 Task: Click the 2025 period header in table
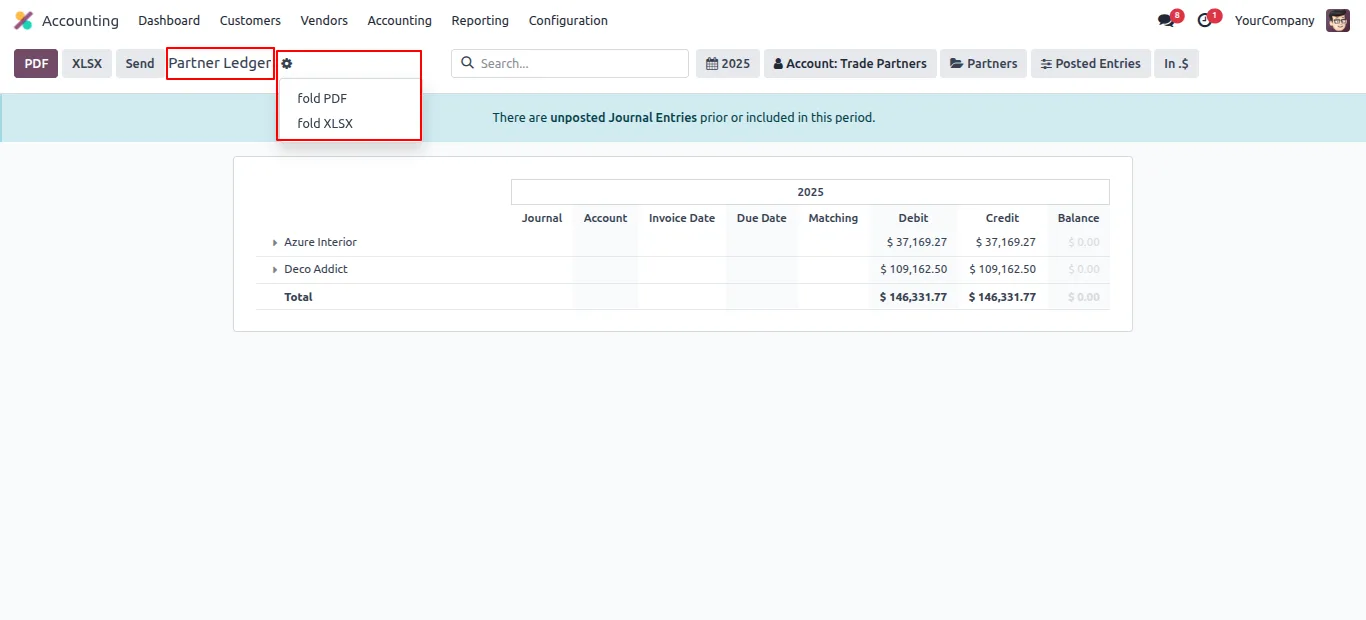point(810,192)
